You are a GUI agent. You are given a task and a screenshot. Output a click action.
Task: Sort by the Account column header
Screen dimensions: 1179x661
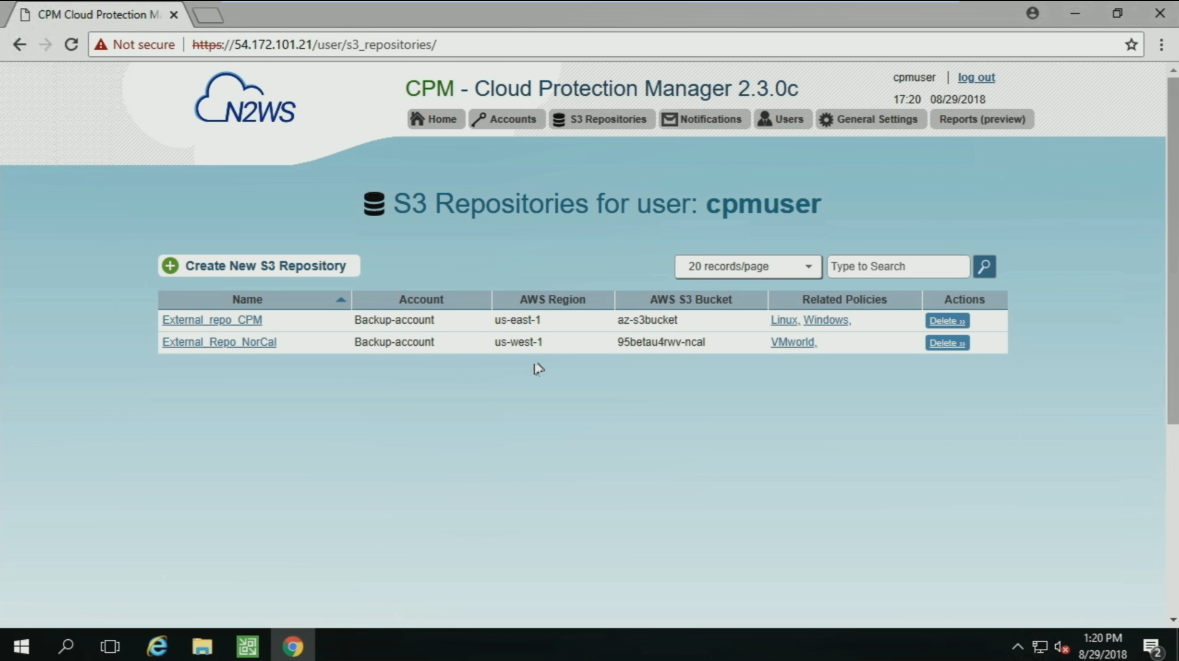pos(421,299)
